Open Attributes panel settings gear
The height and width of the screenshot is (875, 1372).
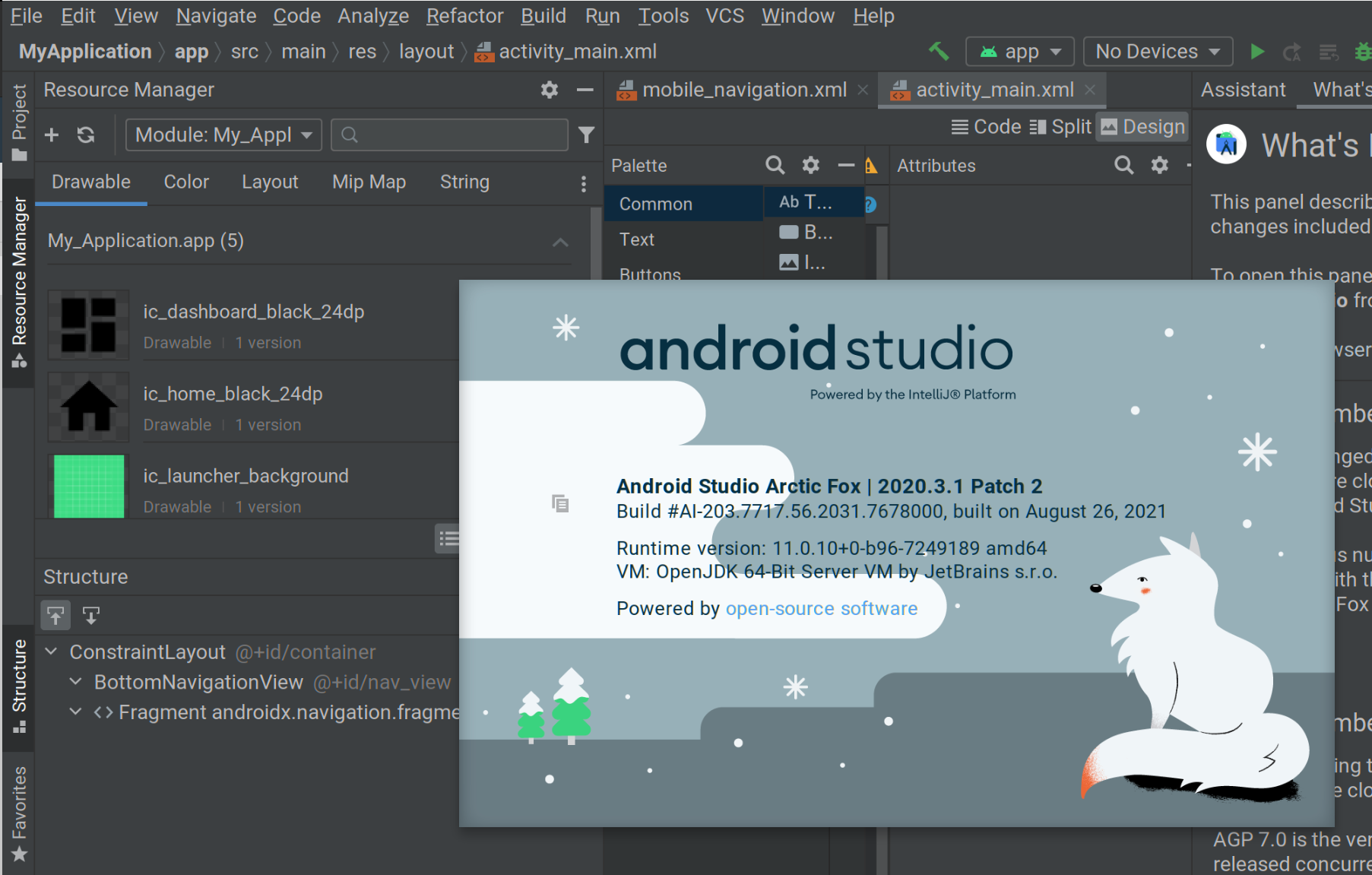(x=1159, y=165)
